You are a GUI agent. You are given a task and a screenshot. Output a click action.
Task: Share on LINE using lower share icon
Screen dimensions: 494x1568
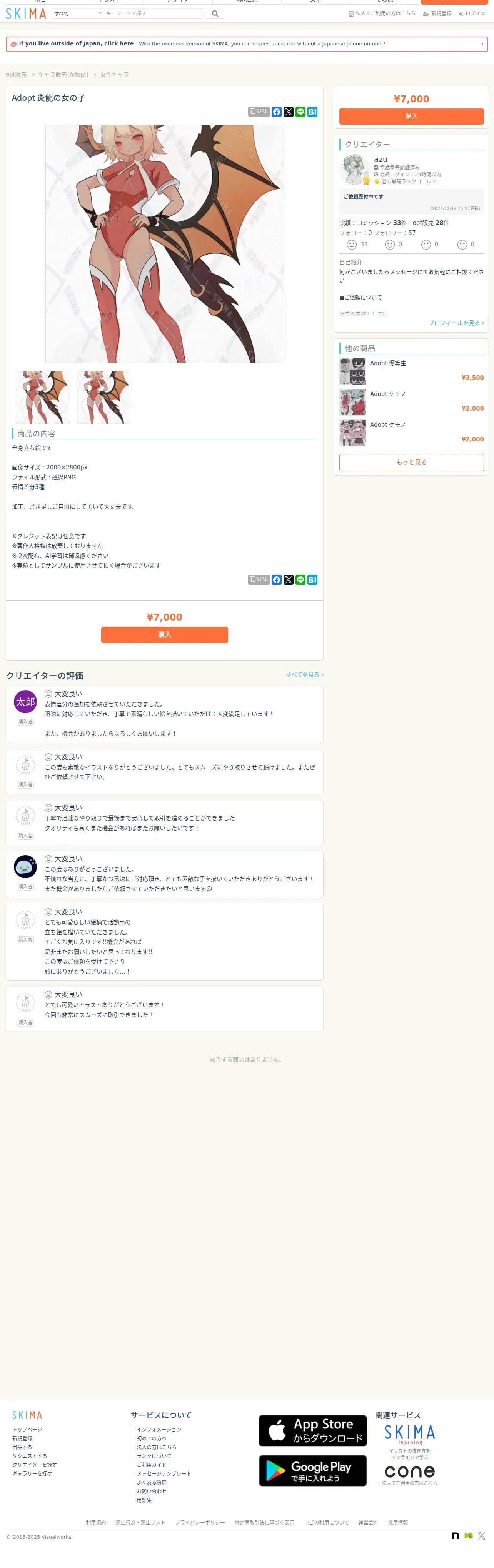[300, 579]
